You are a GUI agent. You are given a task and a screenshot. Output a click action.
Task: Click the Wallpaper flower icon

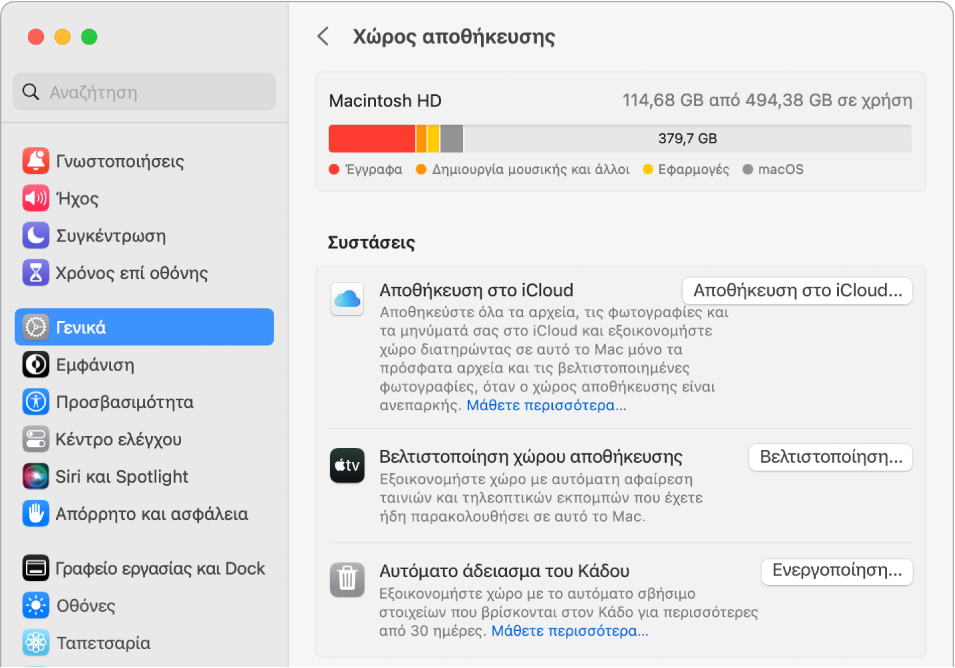[36, 643]
